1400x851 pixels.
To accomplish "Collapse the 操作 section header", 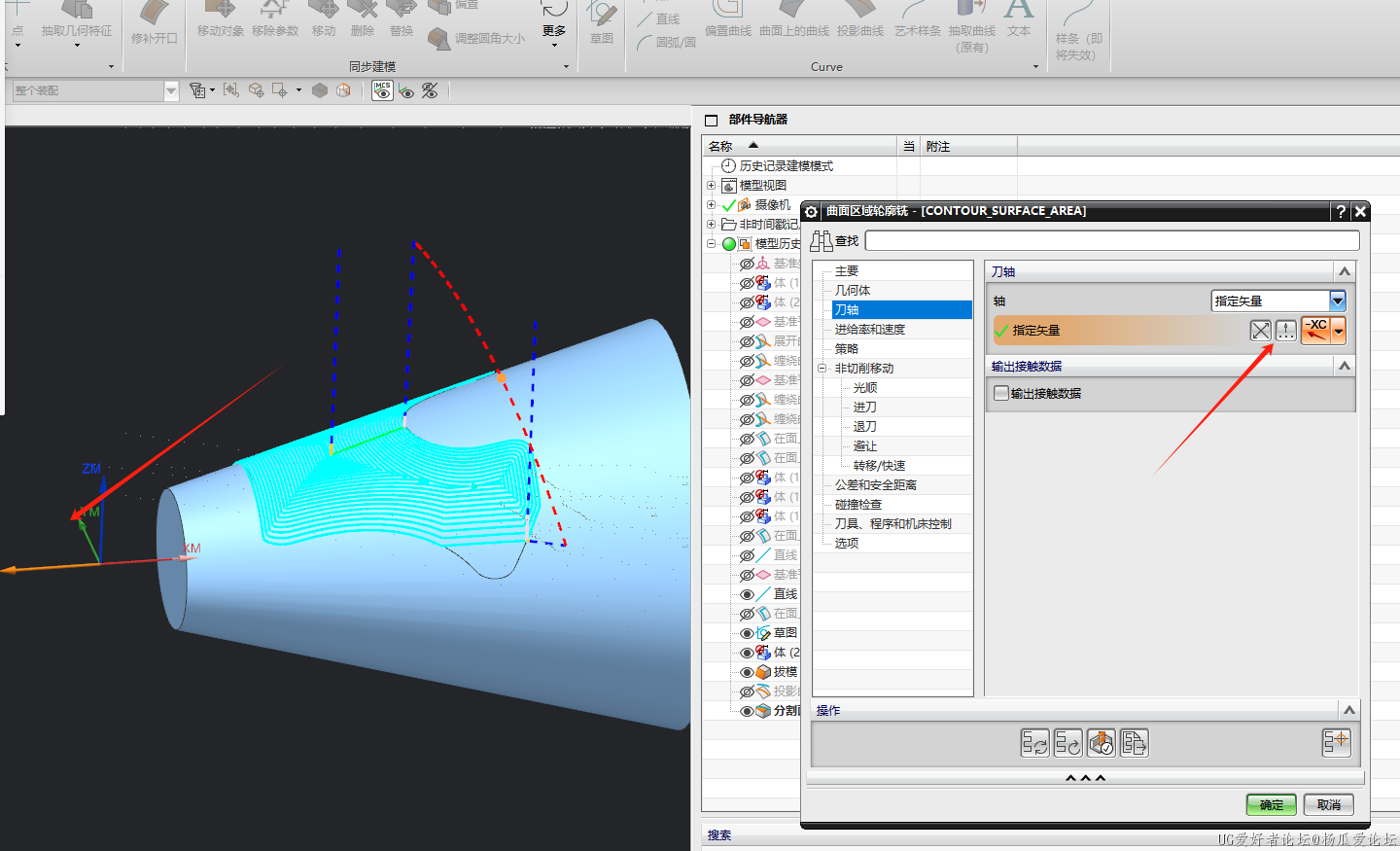I will tap(1348, 710).
